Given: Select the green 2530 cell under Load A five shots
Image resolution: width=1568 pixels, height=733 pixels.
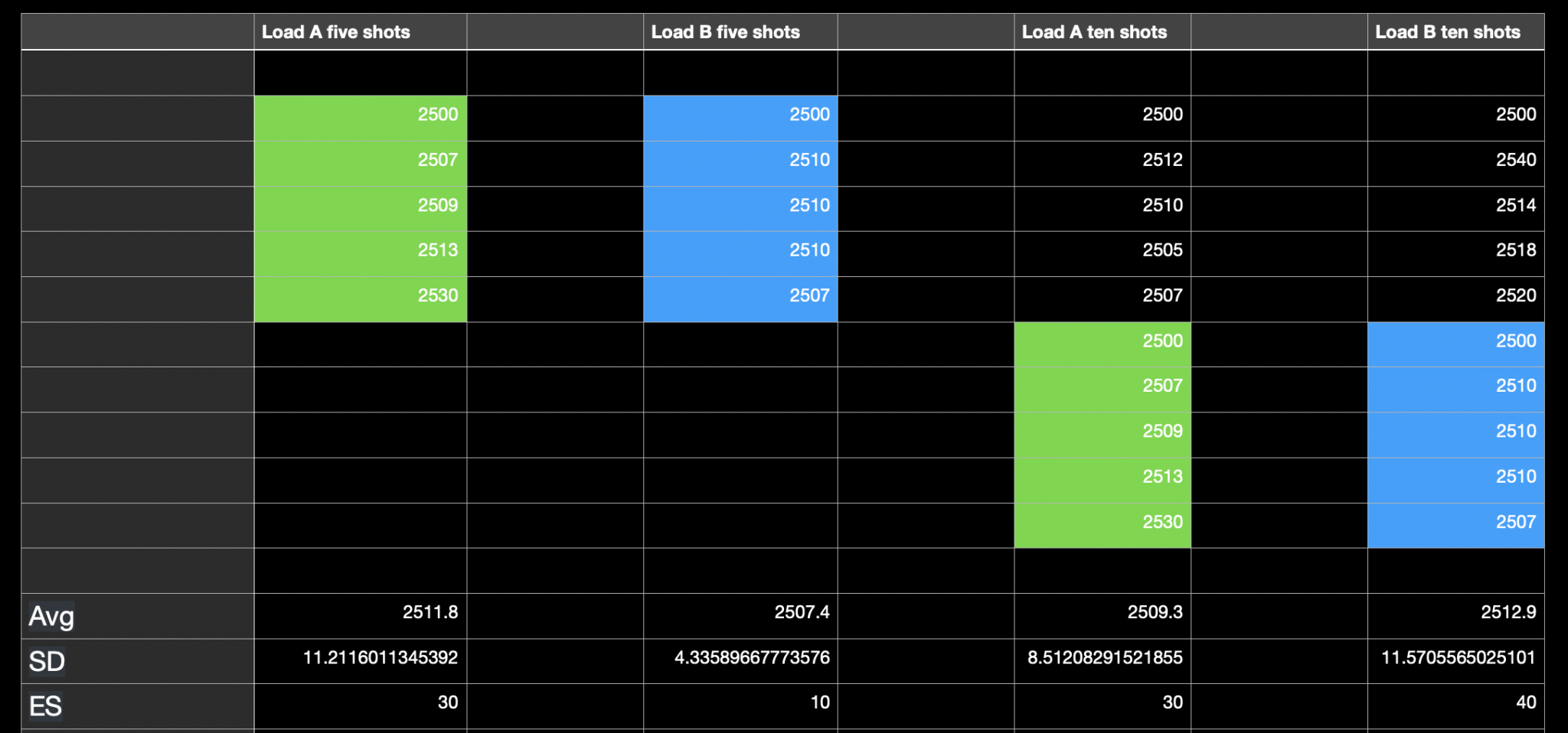Looking at the screenshot, I should [360, 295].
